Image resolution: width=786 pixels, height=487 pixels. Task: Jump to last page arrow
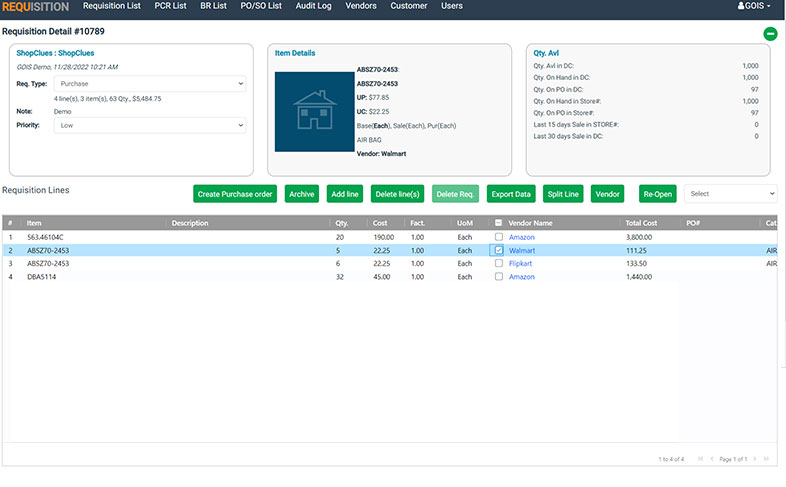click(766, 458)
